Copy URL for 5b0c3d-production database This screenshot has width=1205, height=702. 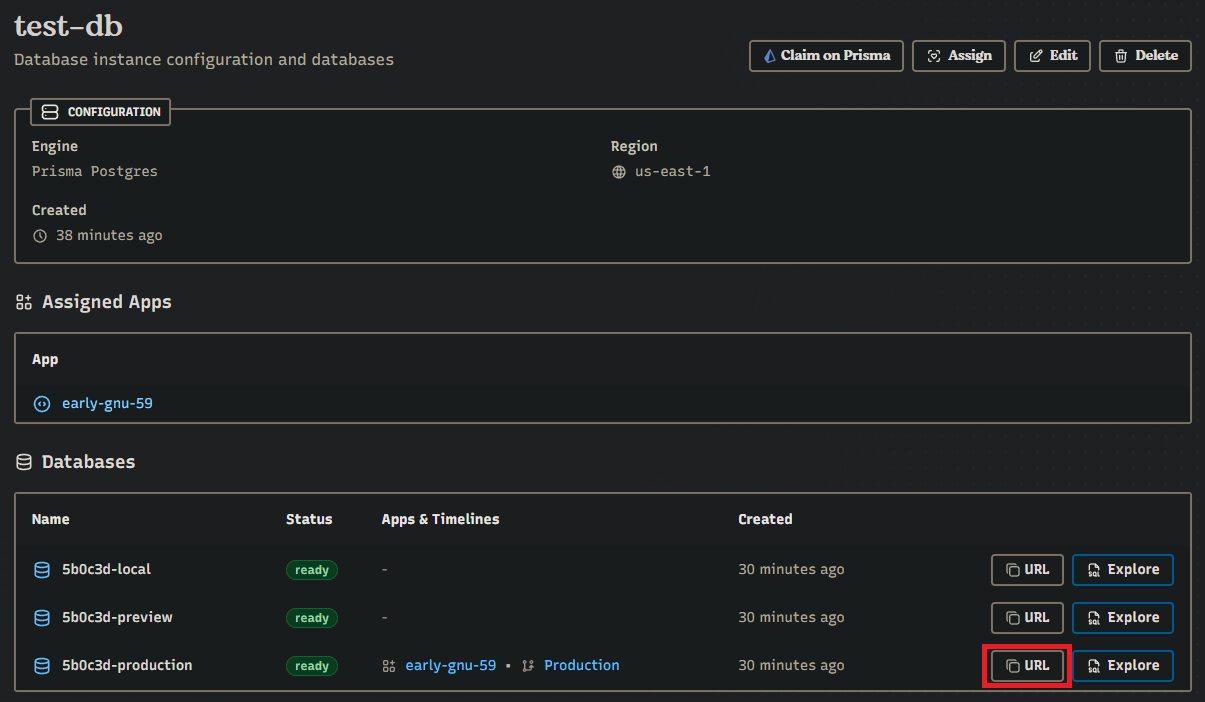click(x=1027, y=666)
